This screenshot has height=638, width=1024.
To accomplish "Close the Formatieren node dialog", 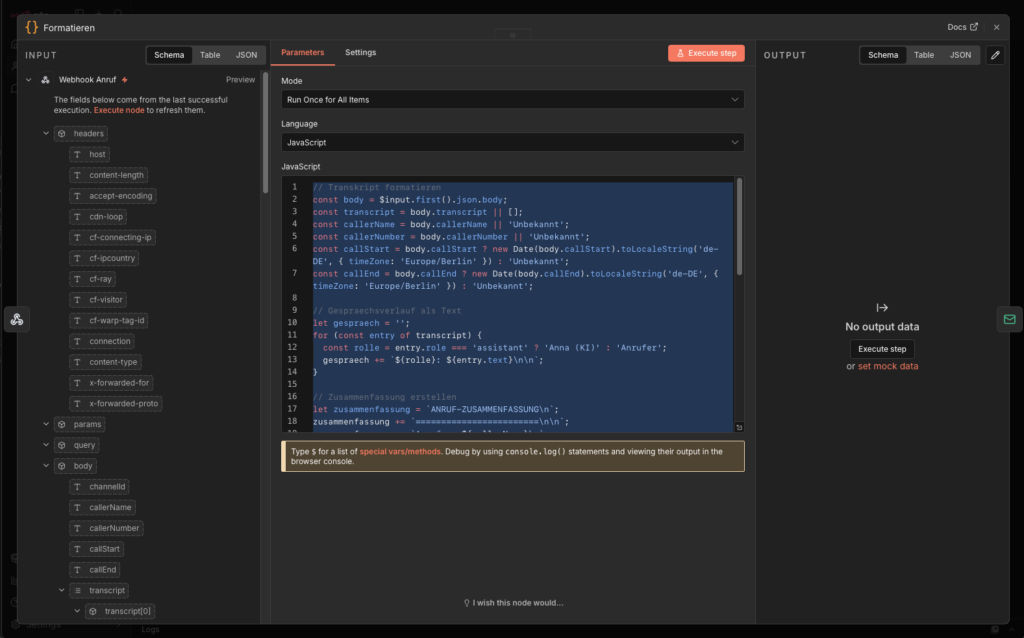I will coord(996,27).
